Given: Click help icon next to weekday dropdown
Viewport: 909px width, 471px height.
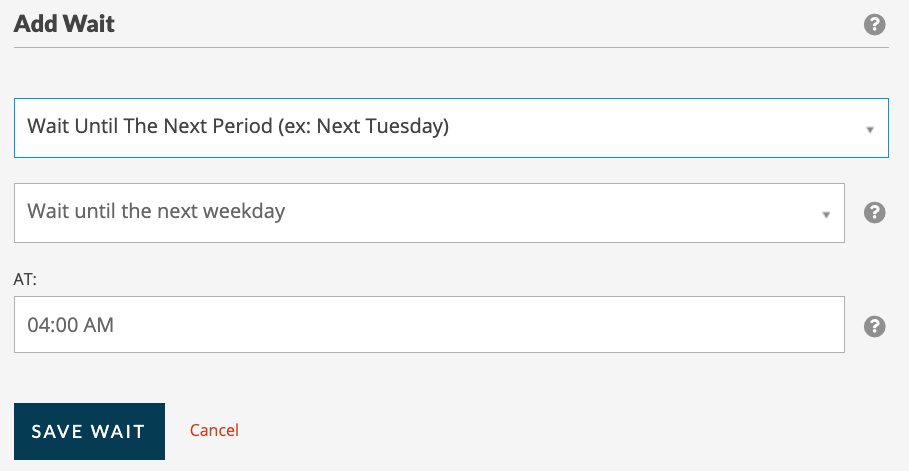Looking at the screenshot, I should [874, 212].
